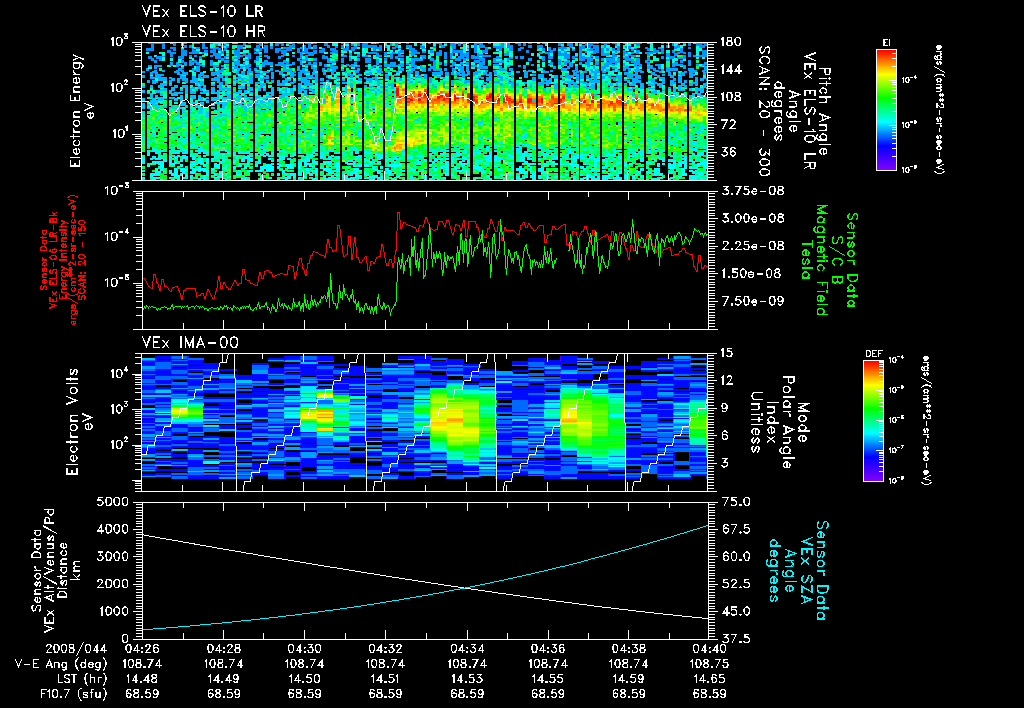This screenshot has width=1024, height=708.
Task: Select the 'VEx ELS-10 LR' plot title
Action: (203, 12)
